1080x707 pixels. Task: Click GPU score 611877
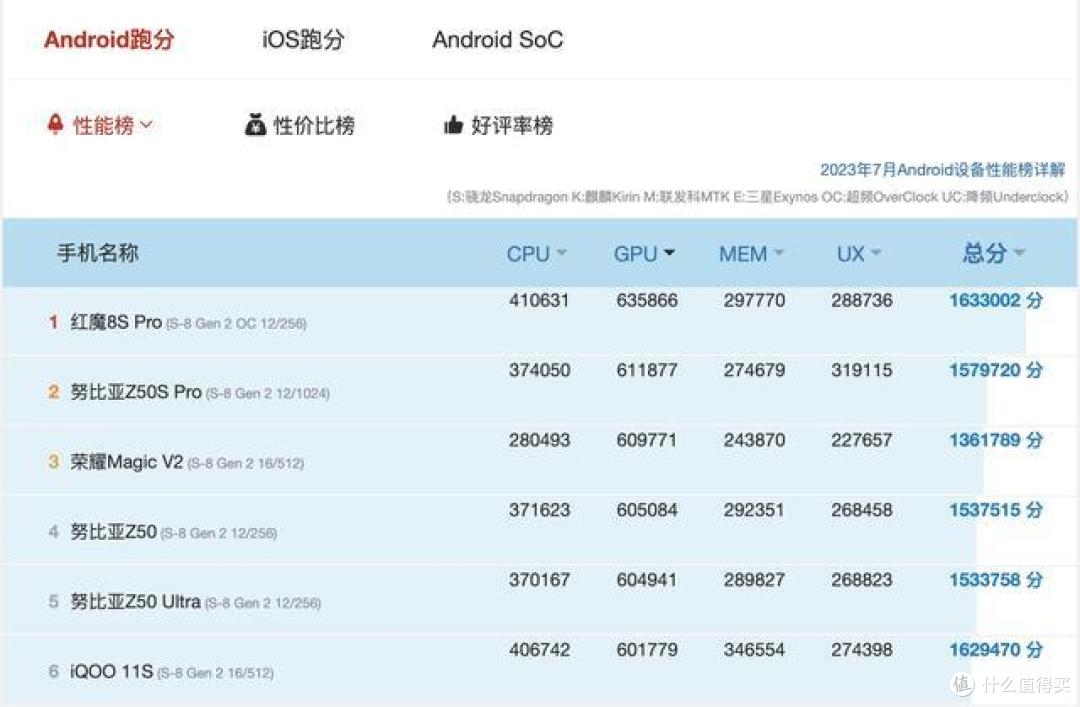(x=647, y=370)
